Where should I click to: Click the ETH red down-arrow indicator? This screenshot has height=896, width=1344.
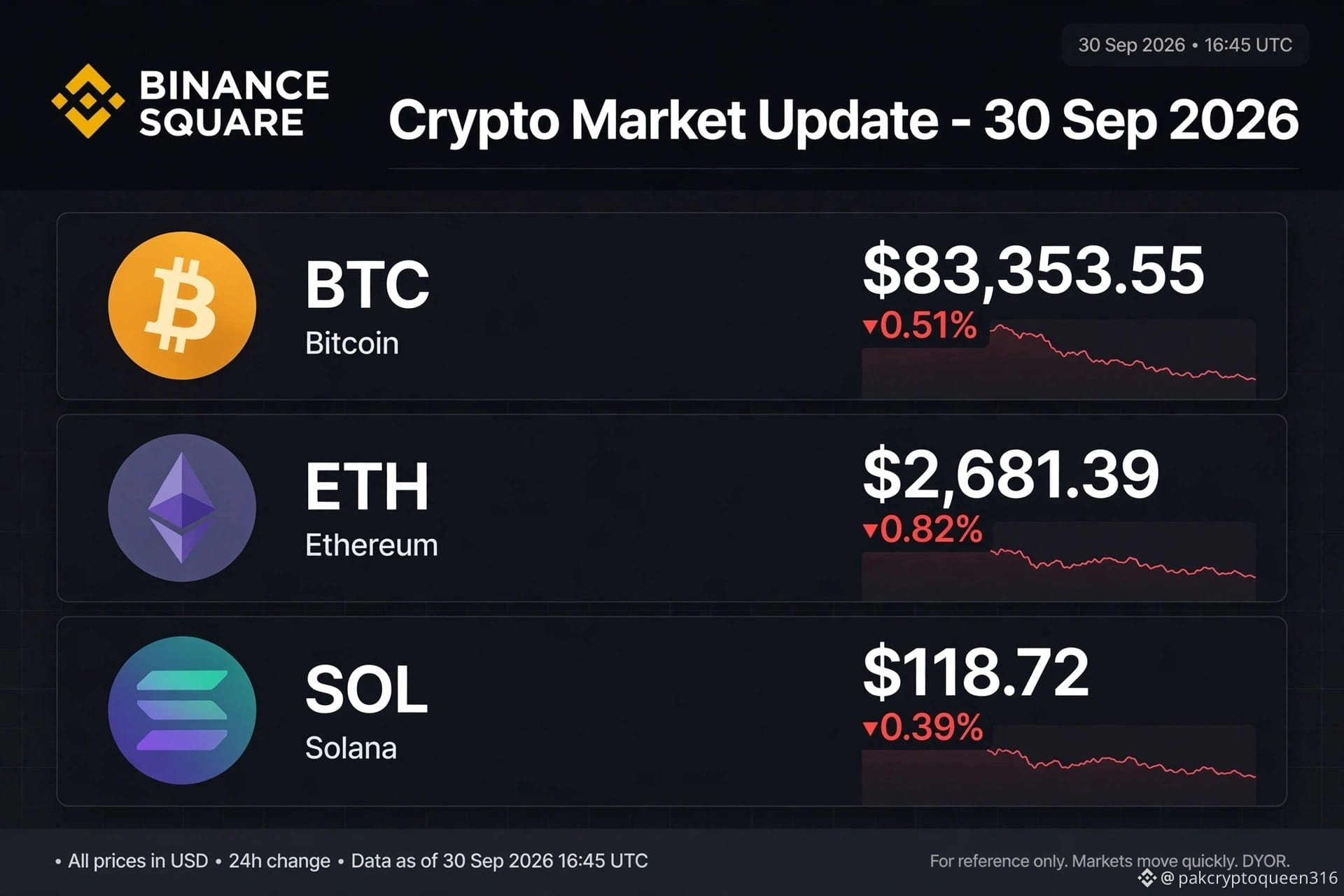pos(870,530)
